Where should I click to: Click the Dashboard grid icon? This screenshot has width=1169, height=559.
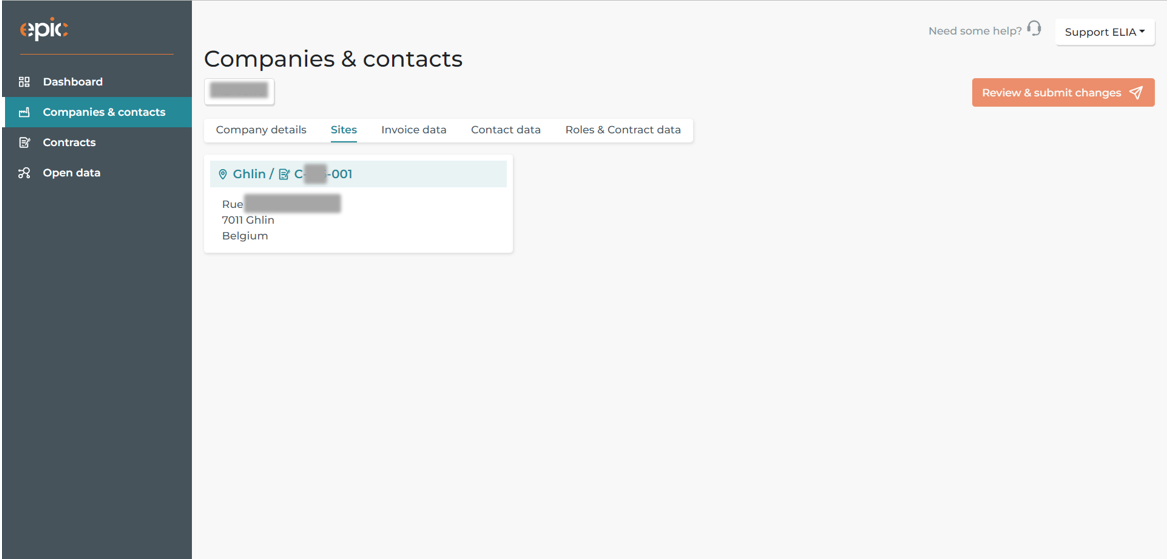point(24,82)
